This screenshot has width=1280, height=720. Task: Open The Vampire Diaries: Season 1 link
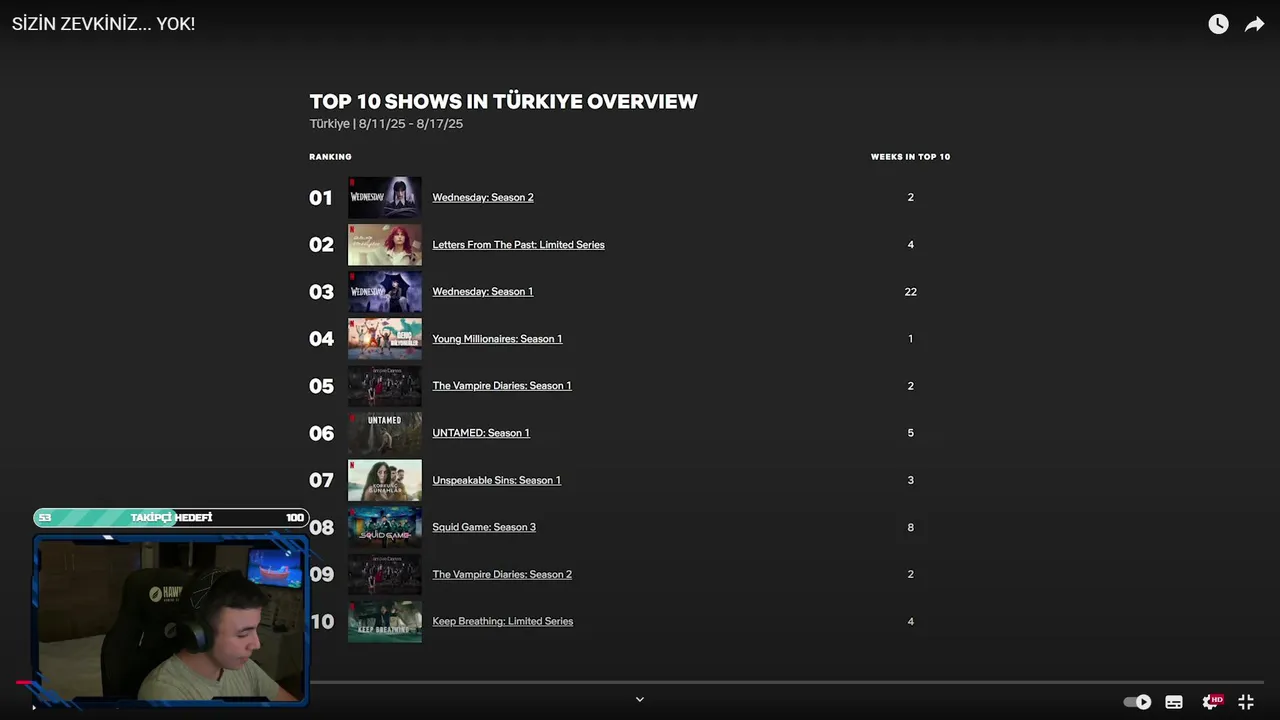tap(502, 385)
